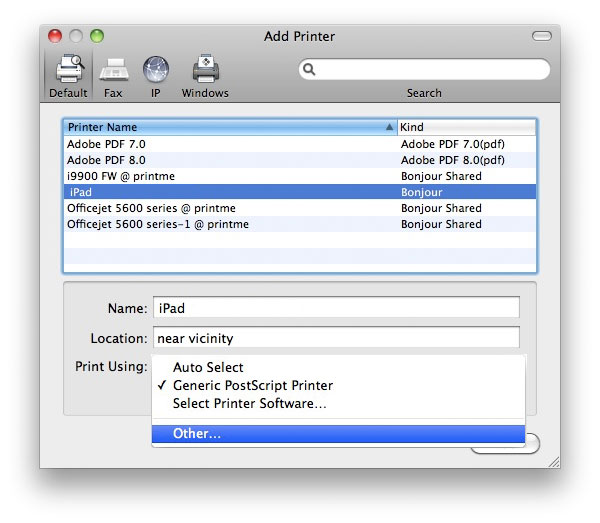Choose Select Printer Software… menu item
Viewport: 600px width, 523px height.
click(x=338, y=403)
